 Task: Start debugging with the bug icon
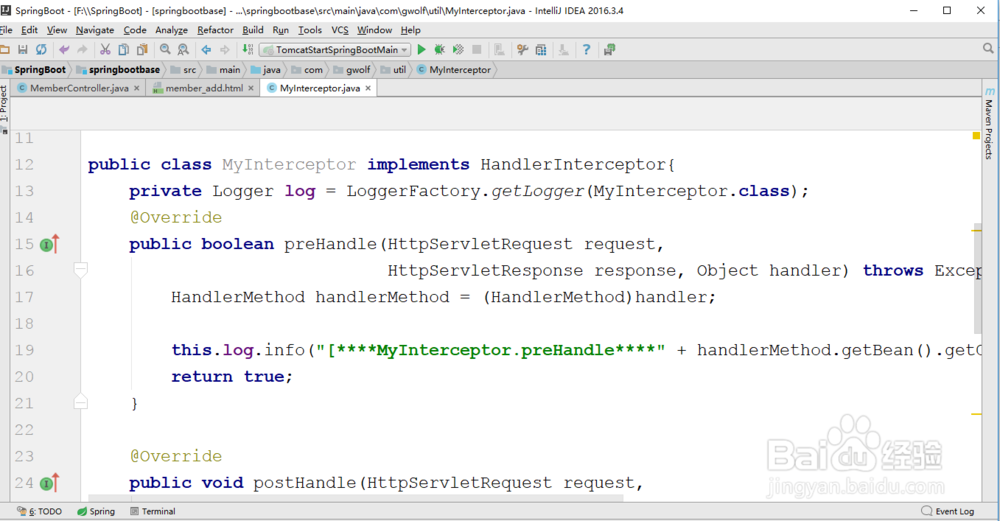tap(439, 50)
